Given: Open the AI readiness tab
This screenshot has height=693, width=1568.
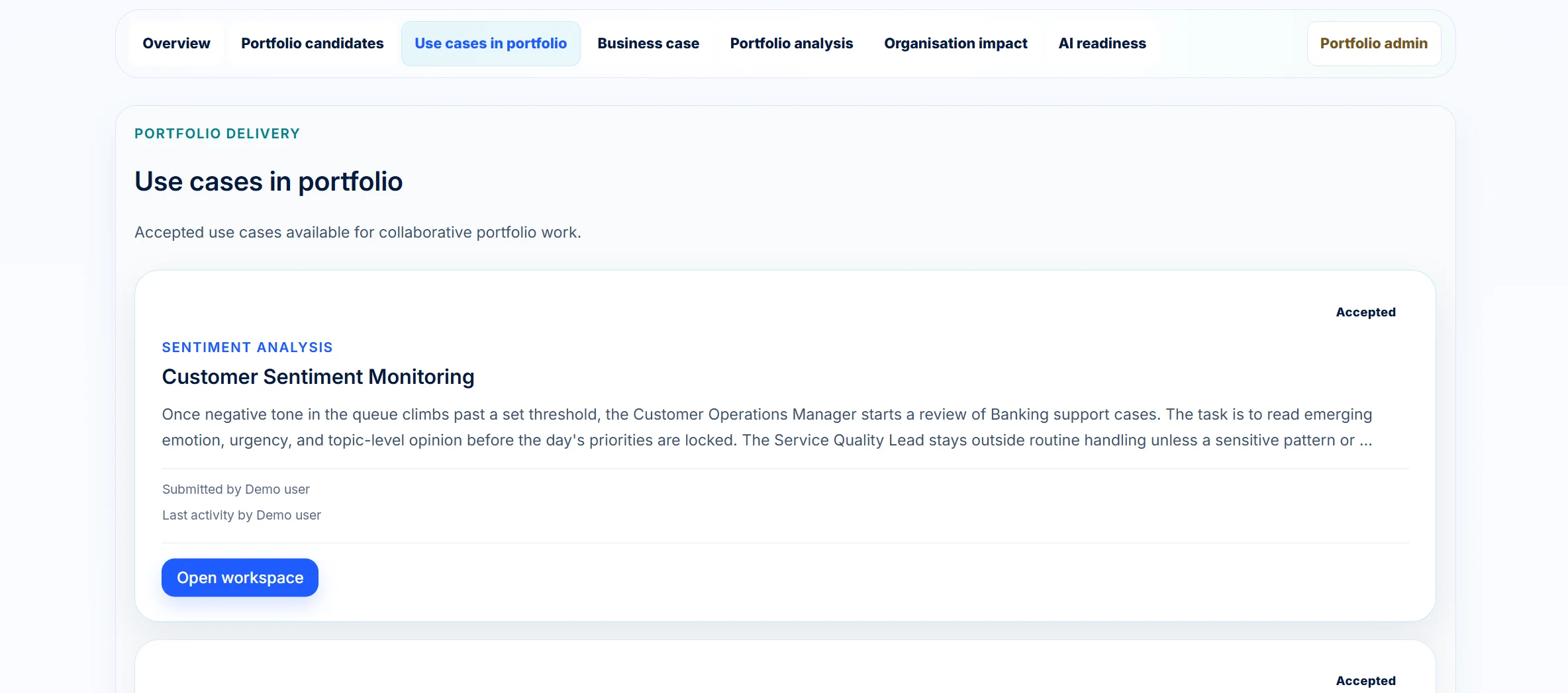Looking at the screenshot, I should 1102,44.
